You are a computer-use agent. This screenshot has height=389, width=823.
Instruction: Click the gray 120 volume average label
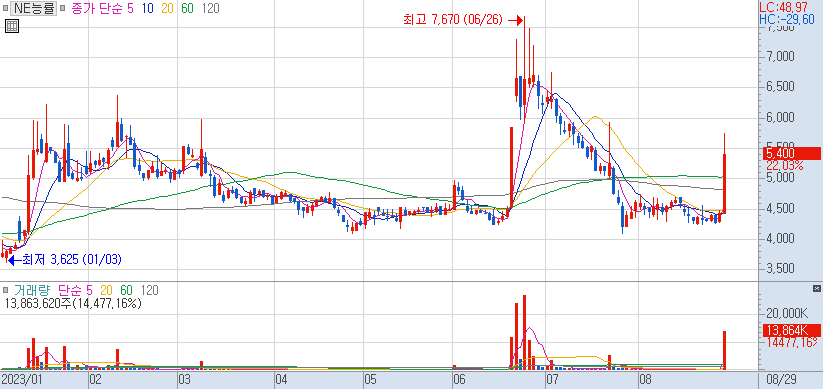pos(149,290)
